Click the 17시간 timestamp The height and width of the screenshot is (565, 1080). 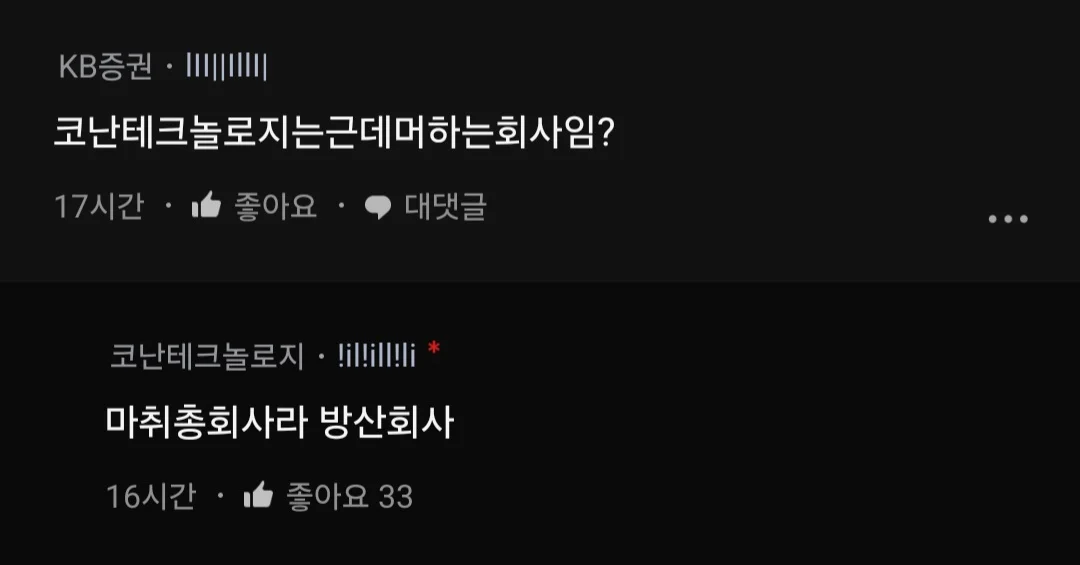(99, 206)
